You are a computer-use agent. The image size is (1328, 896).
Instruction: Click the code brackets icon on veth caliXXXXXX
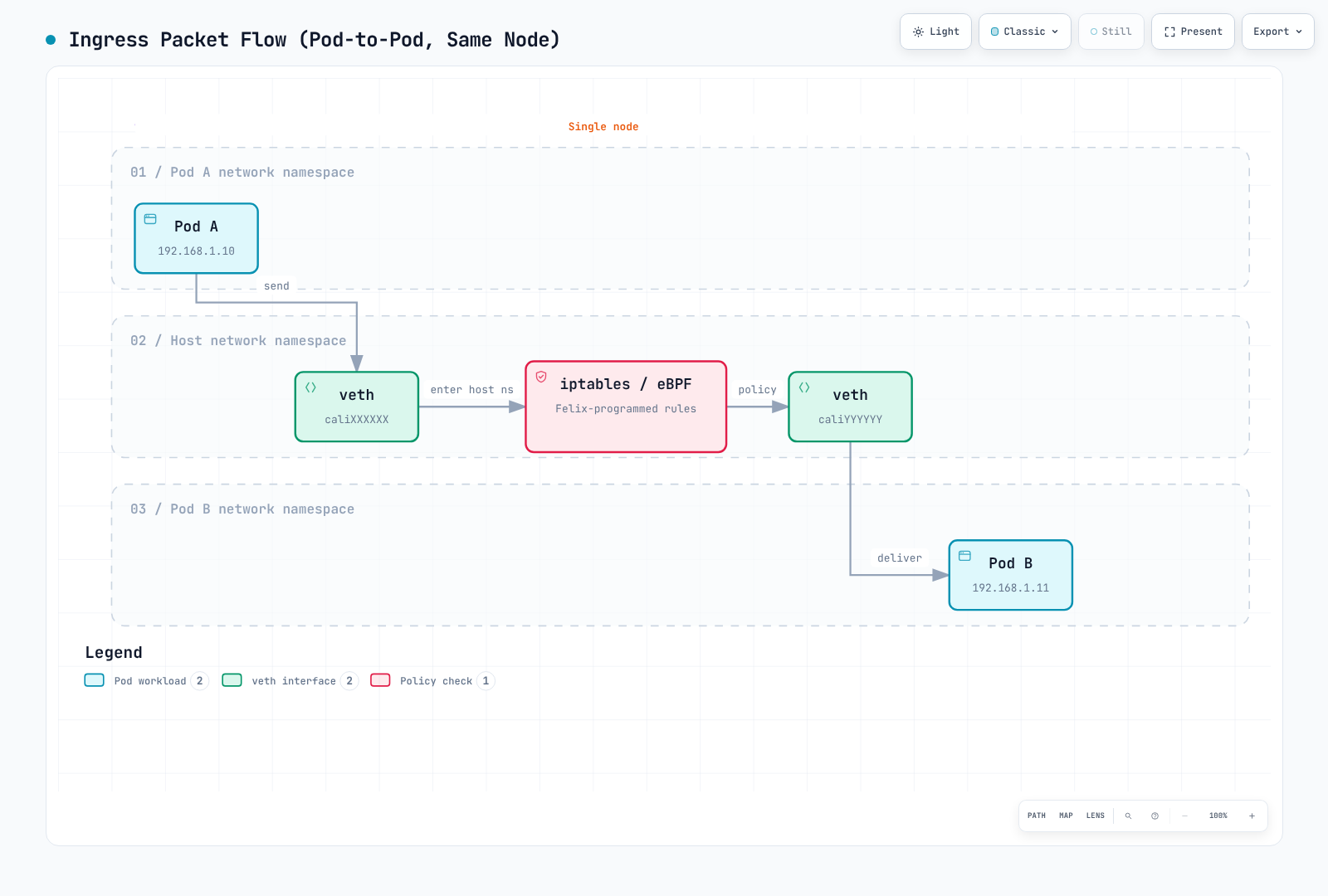(x=310, y=387)
